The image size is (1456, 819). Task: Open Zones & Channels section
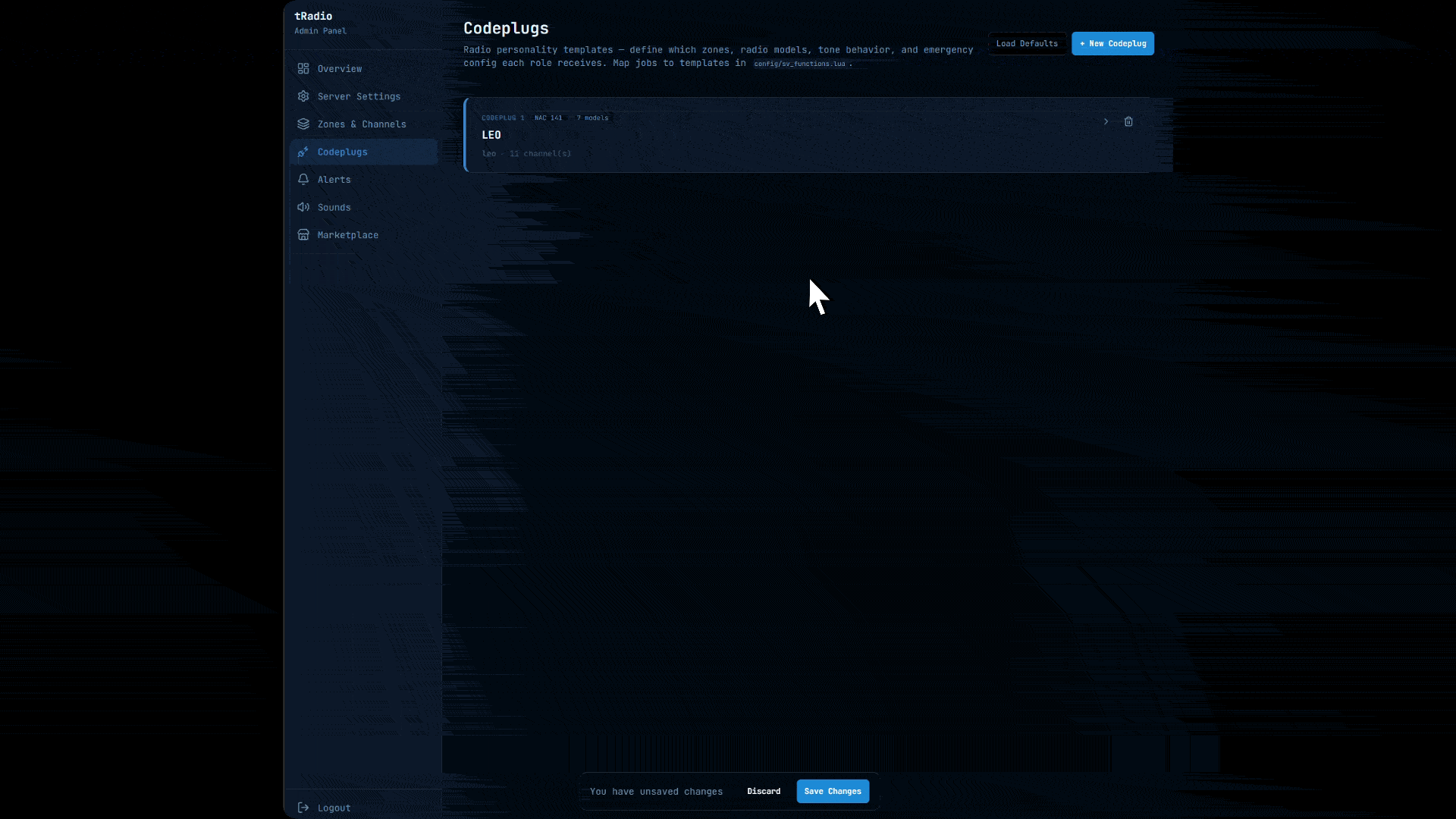coord(363,124)
